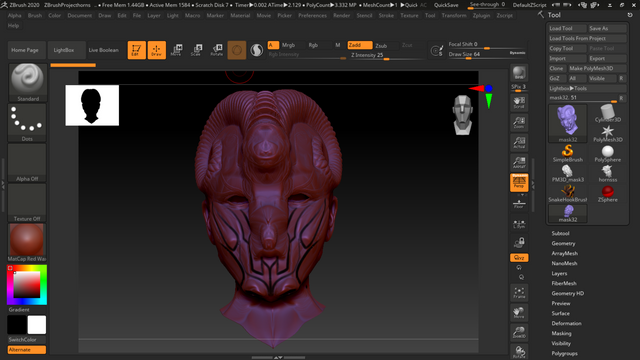Select the SimpleBrush tool
Viewport: 640px width, 360px height.
[567, 153]
